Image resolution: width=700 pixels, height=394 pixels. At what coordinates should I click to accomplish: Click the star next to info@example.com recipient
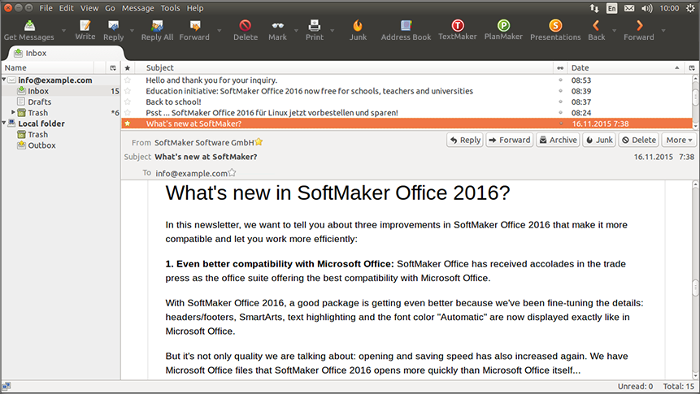tap(232, 172)
